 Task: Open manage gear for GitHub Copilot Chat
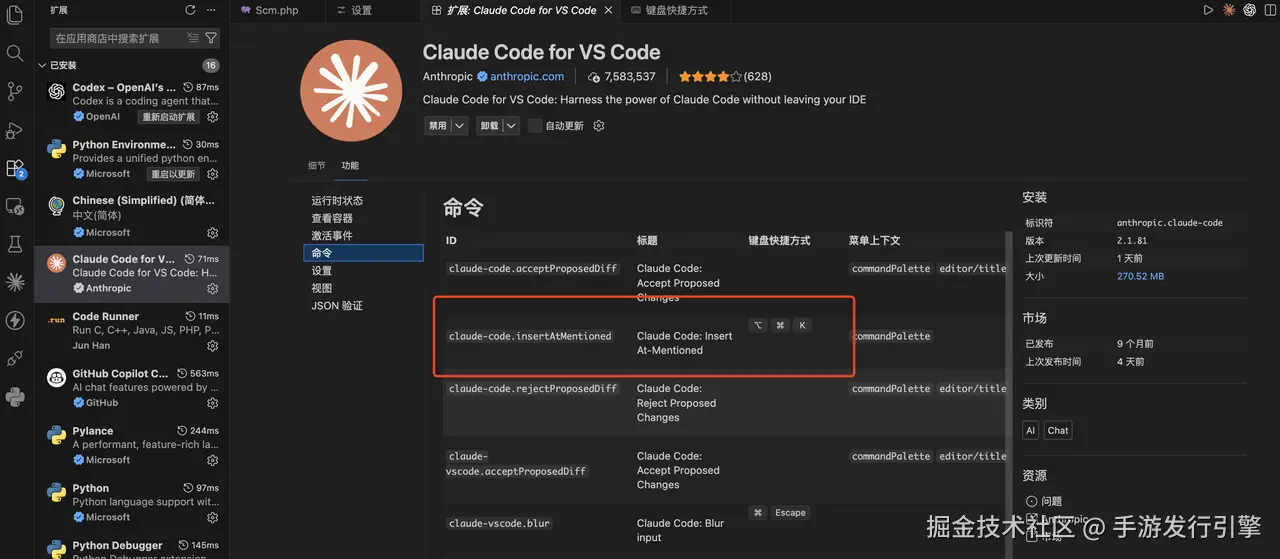coord(212,403)
